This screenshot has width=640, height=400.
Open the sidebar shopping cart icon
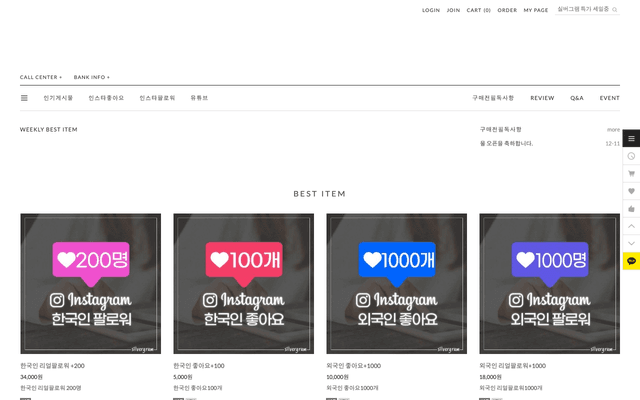pos(631,173)
